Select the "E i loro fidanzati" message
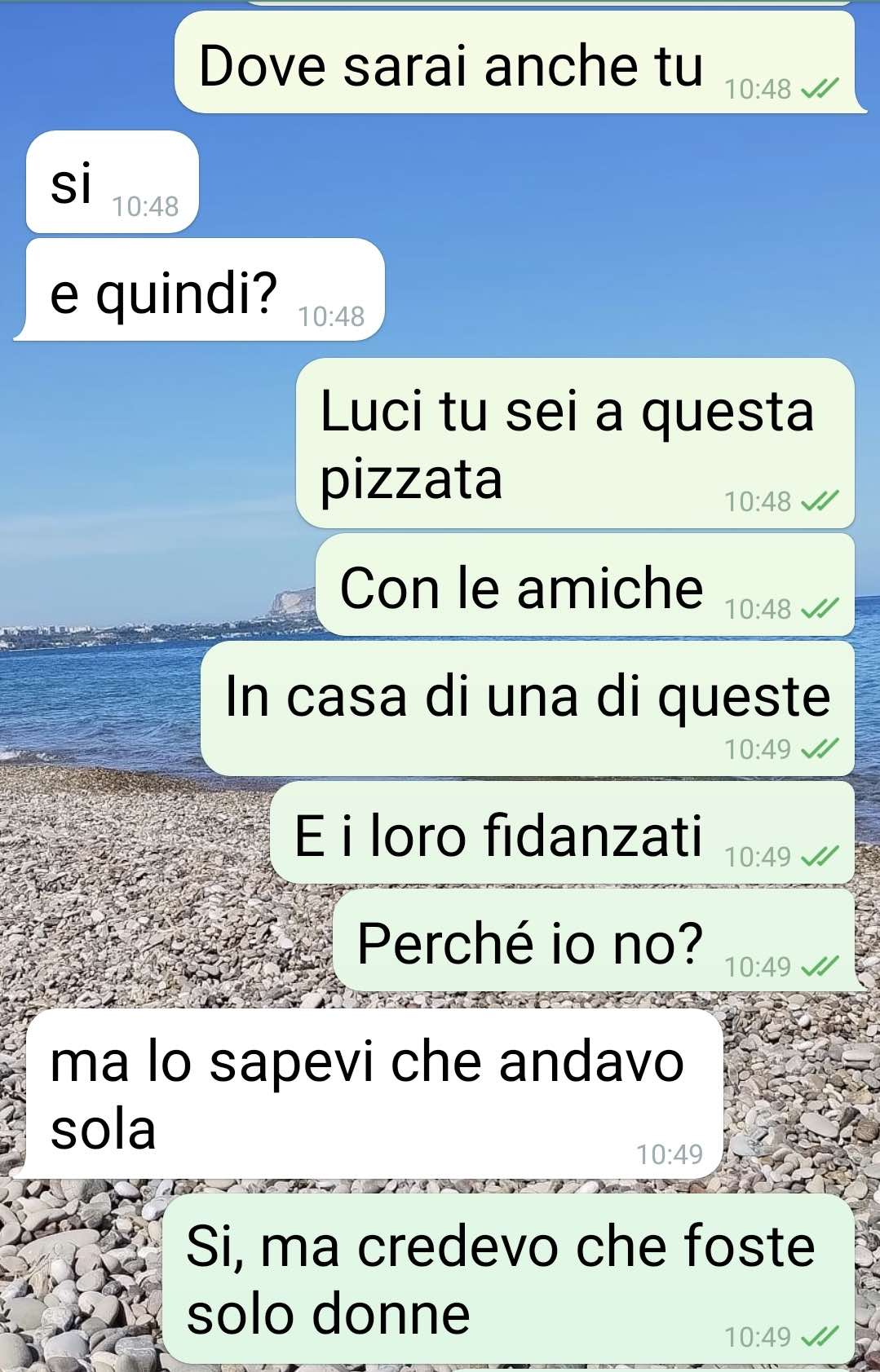This screenshot has width=880, height=1372. (x=562, y=832)
